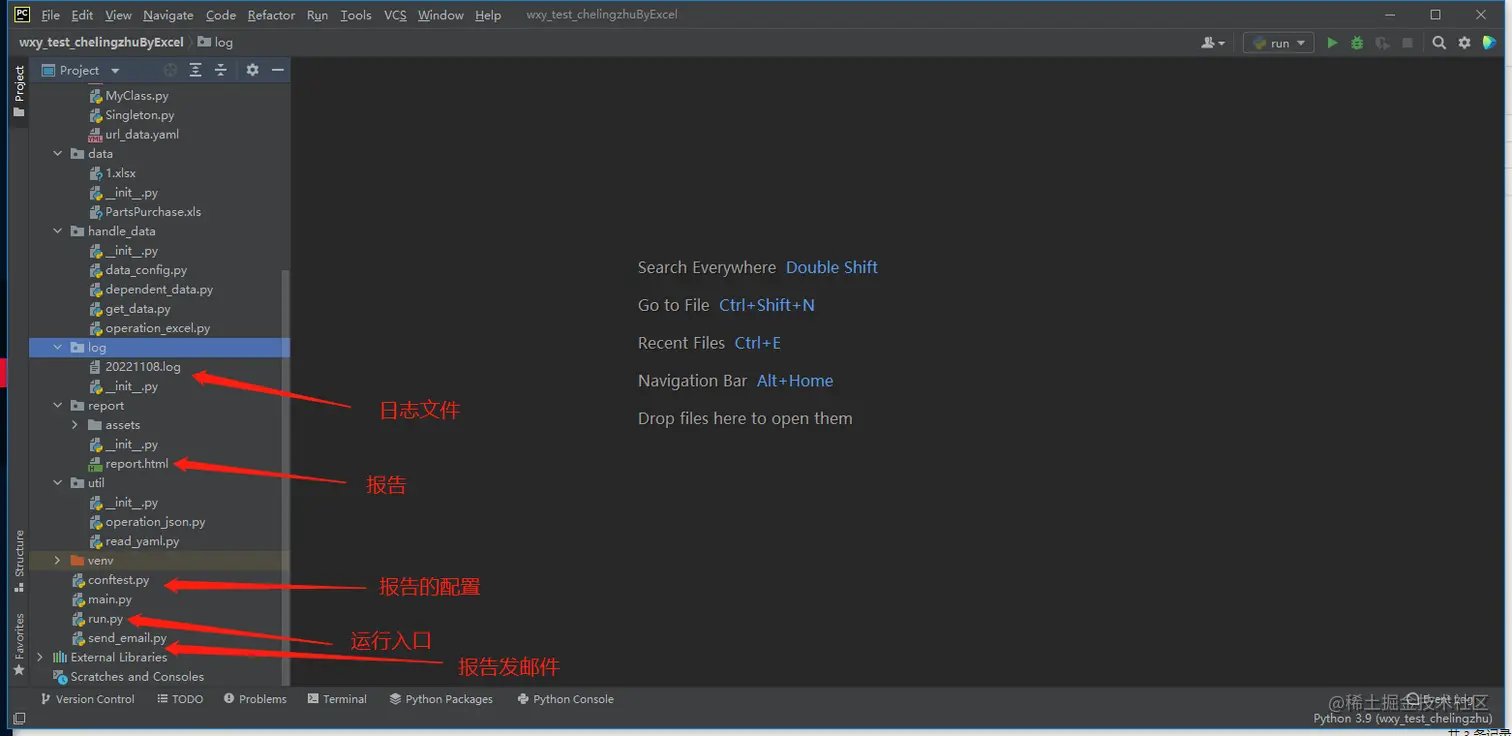Open the Code With Me user icon
The image size is (1512, 736).
click(x=1213, y=43)
